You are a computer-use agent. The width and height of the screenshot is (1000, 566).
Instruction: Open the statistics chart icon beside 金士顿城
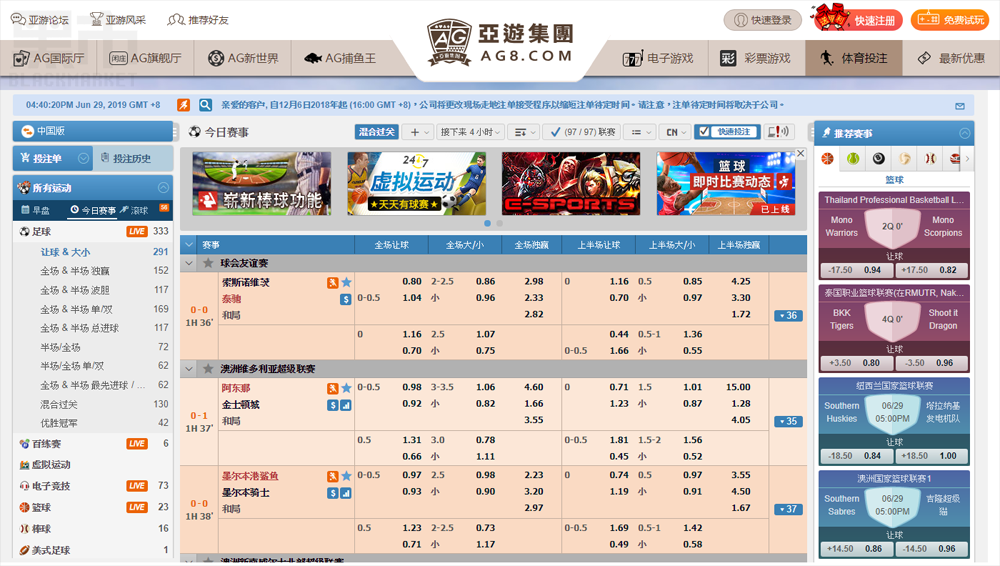[x=346, y=405]
